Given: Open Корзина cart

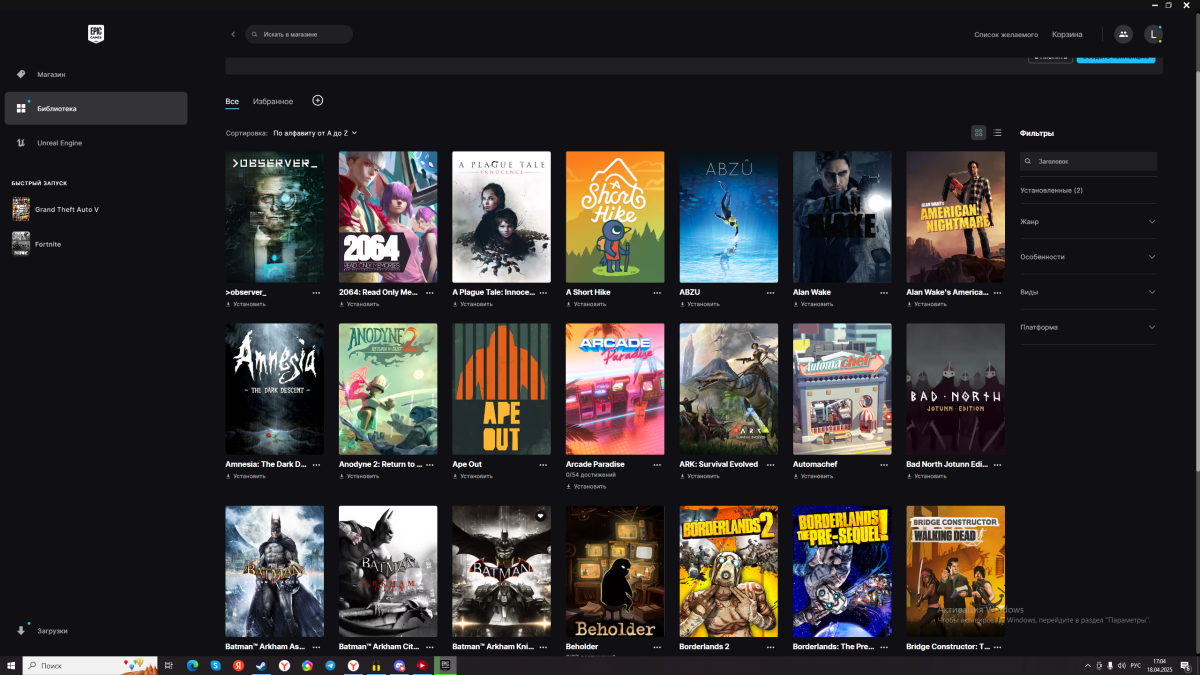Looking at the screenshot, I should pos(1067,34).
